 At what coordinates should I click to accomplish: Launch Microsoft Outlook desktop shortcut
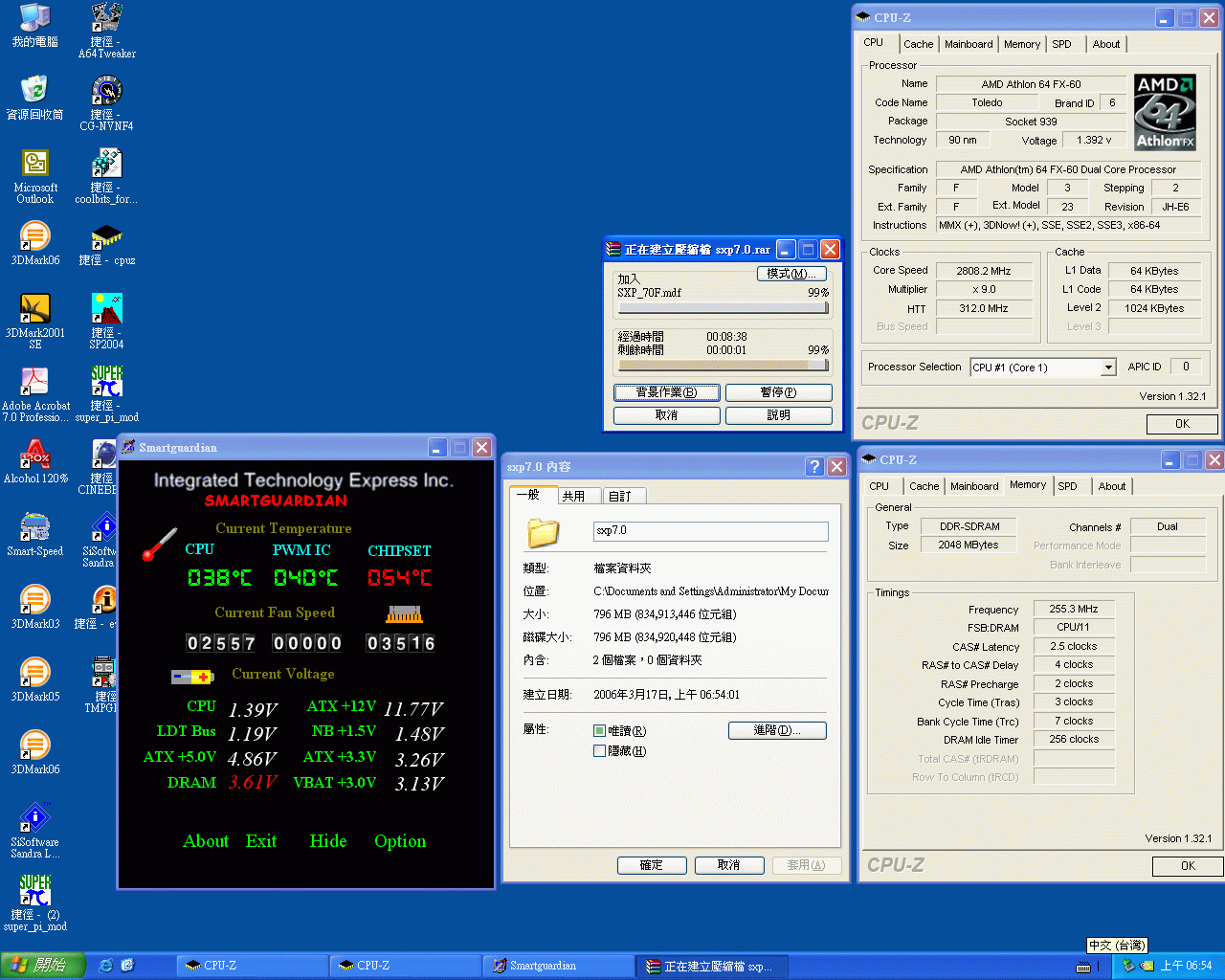tap(35, 176)
